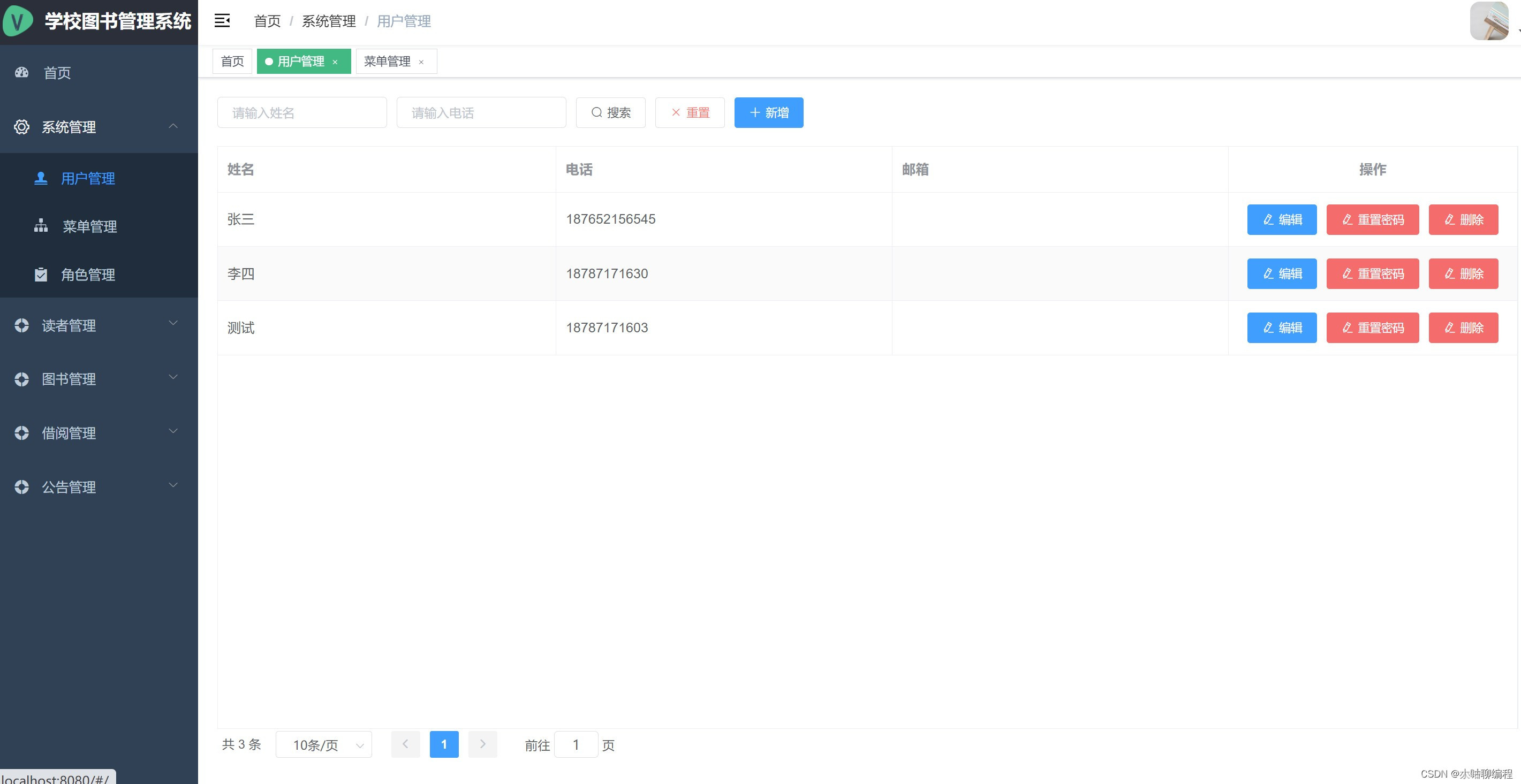Focus the 请输入姓名 name input field
The height and width of the screenshot is (784, 1521).
coord(302,113)
